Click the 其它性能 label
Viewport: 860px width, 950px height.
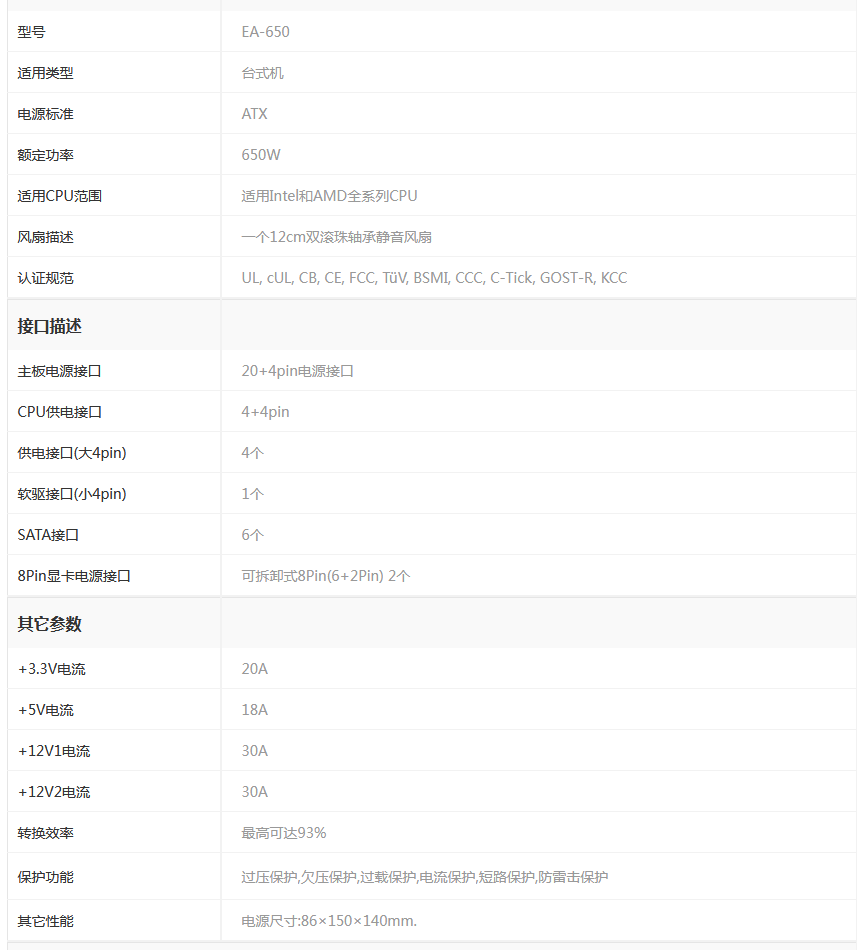click(x=45, y=921)
